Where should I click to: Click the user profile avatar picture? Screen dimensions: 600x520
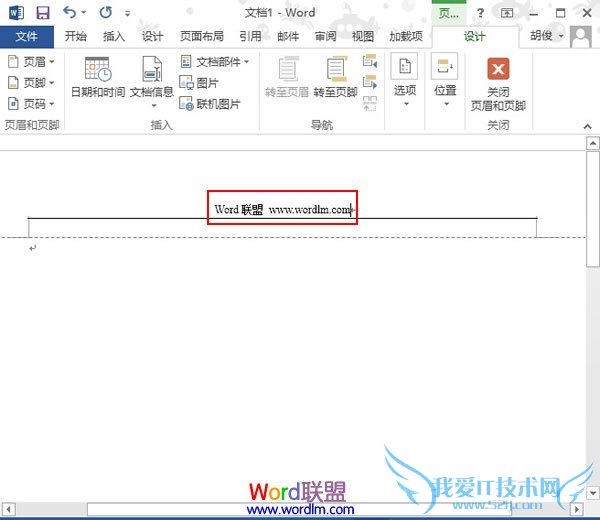tap(581, 37)
